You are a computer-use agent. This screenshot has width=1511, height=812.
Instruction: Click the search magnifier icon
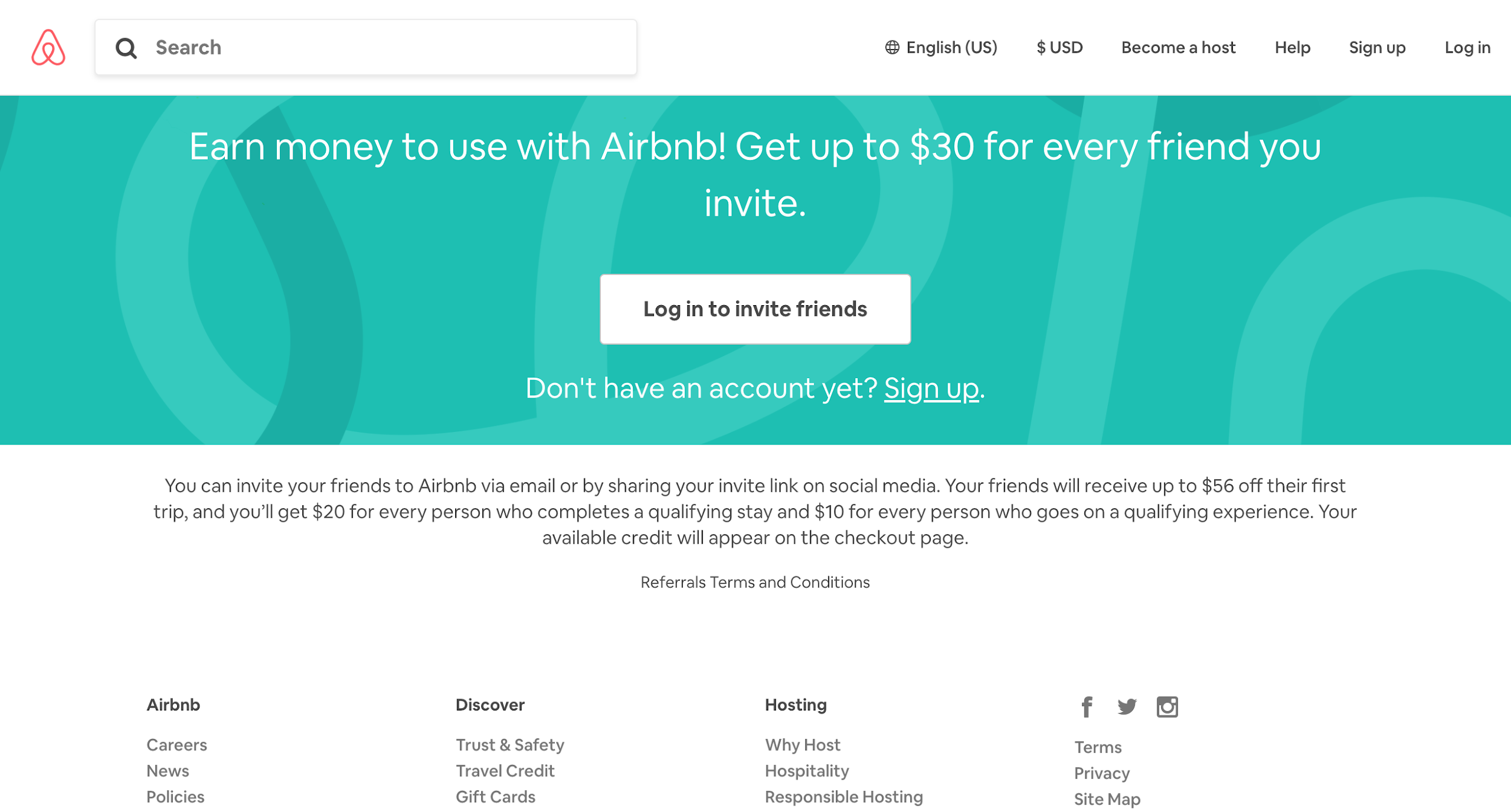coord(126,48)
